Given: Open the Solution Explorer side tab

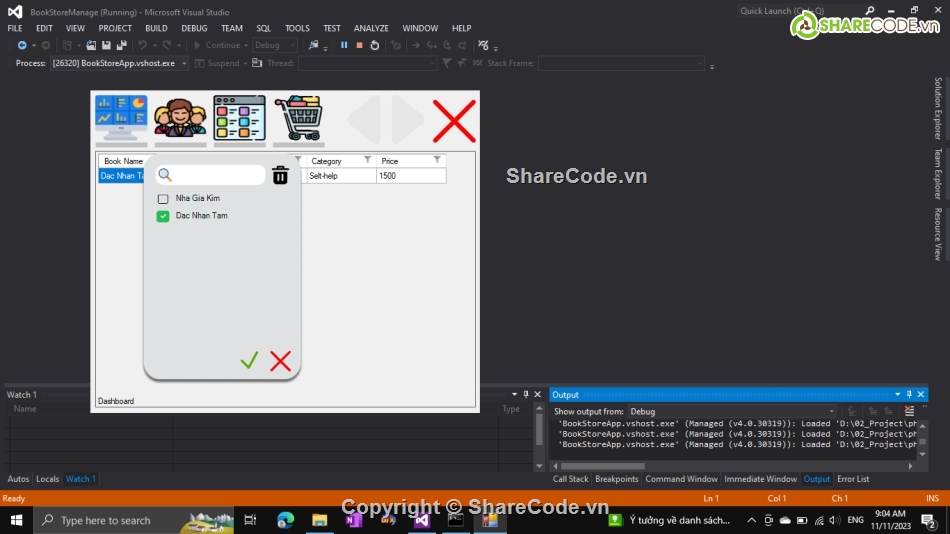Looking at the screenshot, I should tap(938, 108).
